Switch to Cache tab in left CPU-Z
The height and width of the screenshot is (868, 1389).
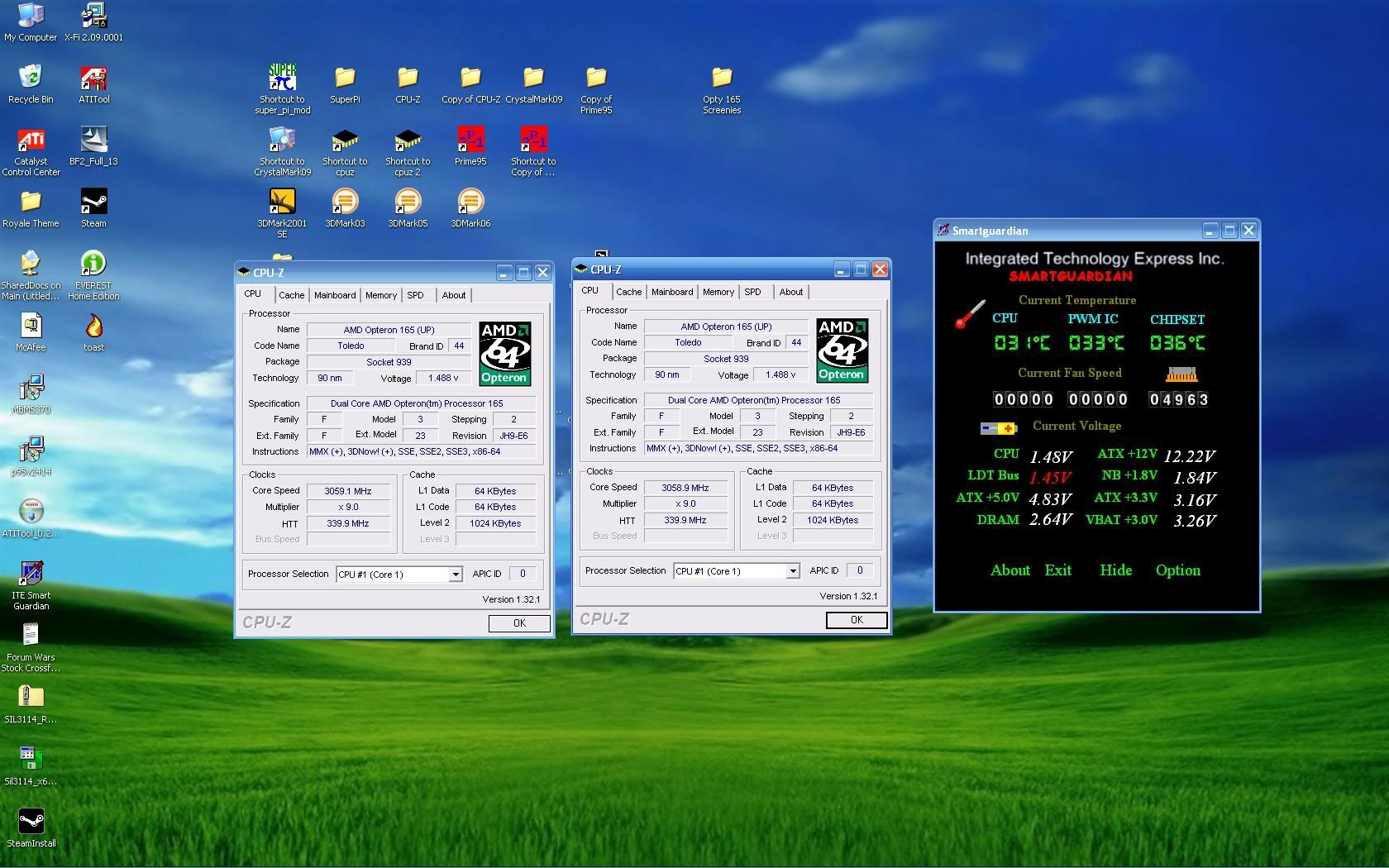point(291,295)
